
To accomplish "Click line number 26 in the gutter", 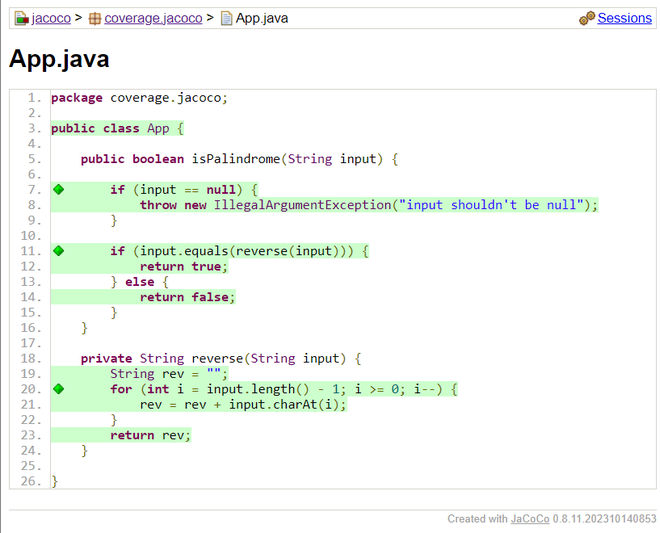I will pos(31,481).
